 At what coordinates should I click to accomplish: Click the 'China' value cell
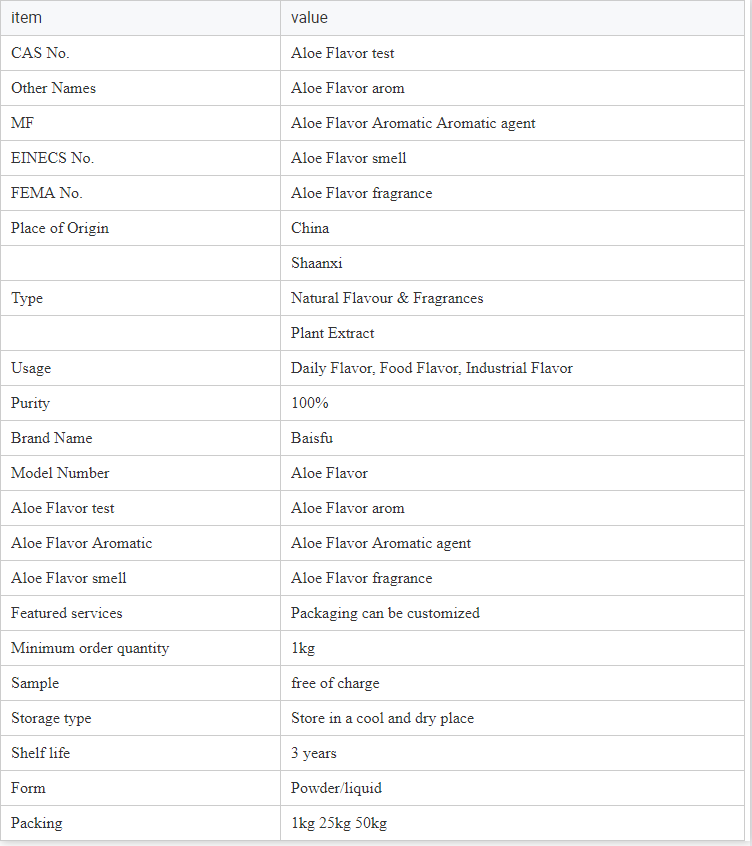(x=512, y=228)
